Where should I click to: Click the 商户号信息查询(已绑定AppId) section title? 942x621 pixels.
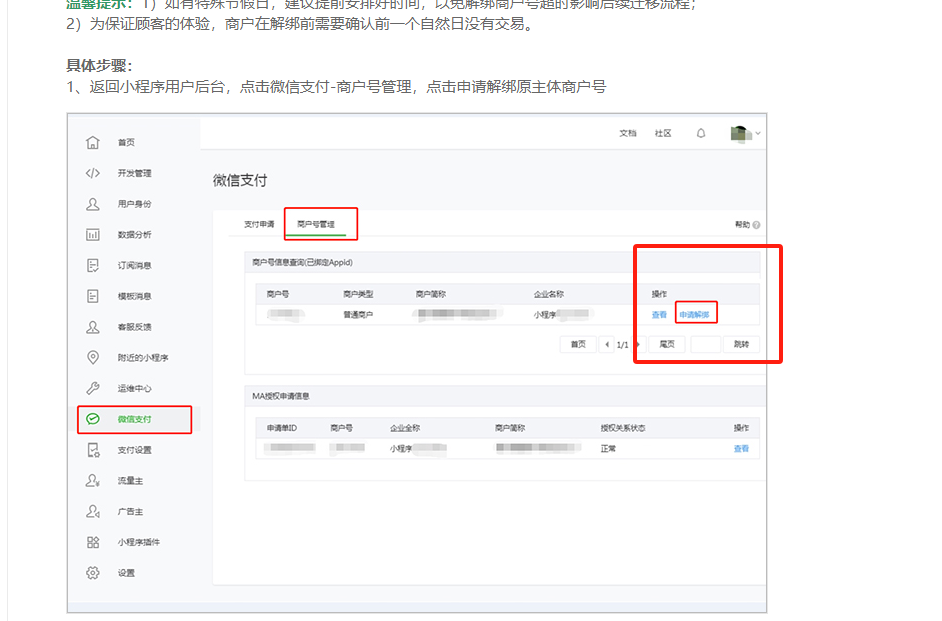click(302, 262)
